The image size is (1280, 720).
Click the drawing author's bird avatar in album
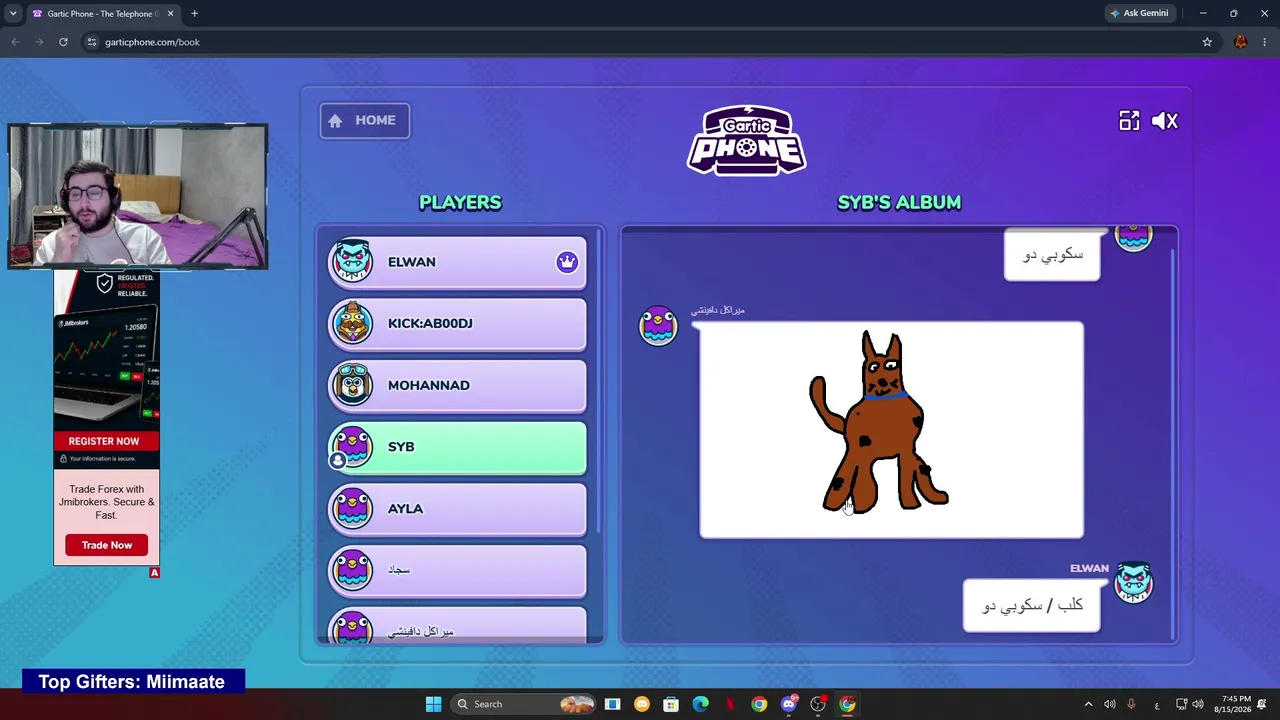point(658,326)
